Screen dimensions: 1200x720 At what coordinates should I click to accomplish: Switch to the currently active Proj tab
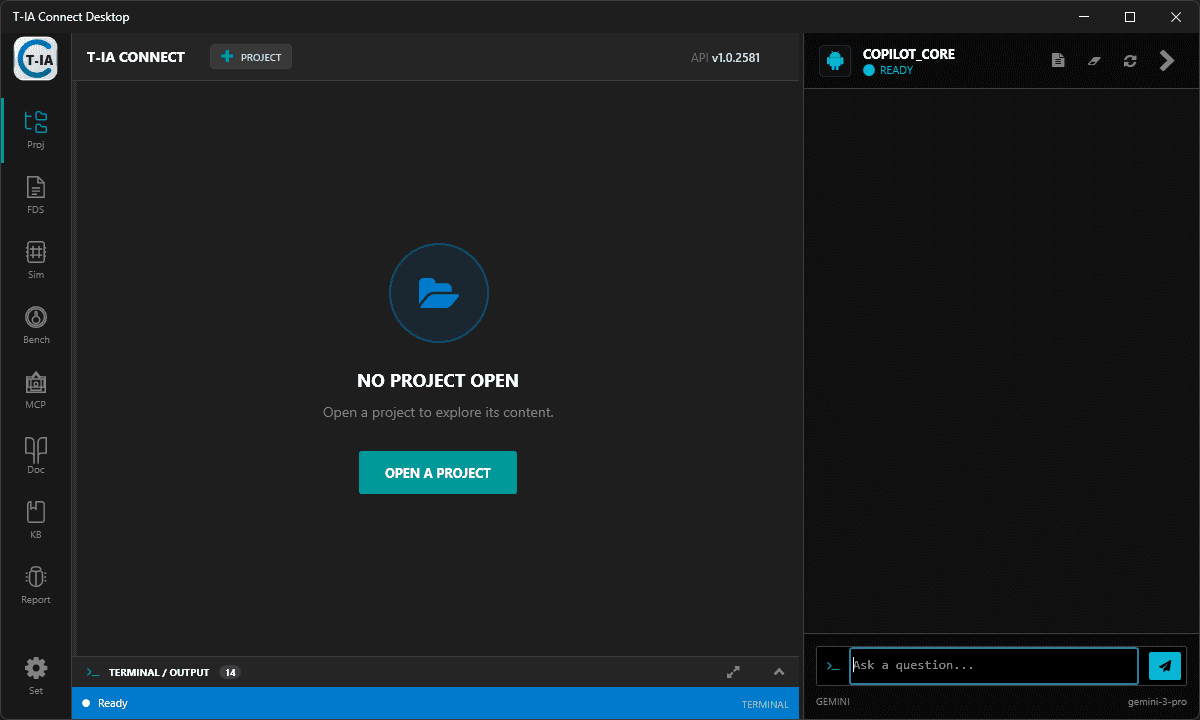[35, 128]
